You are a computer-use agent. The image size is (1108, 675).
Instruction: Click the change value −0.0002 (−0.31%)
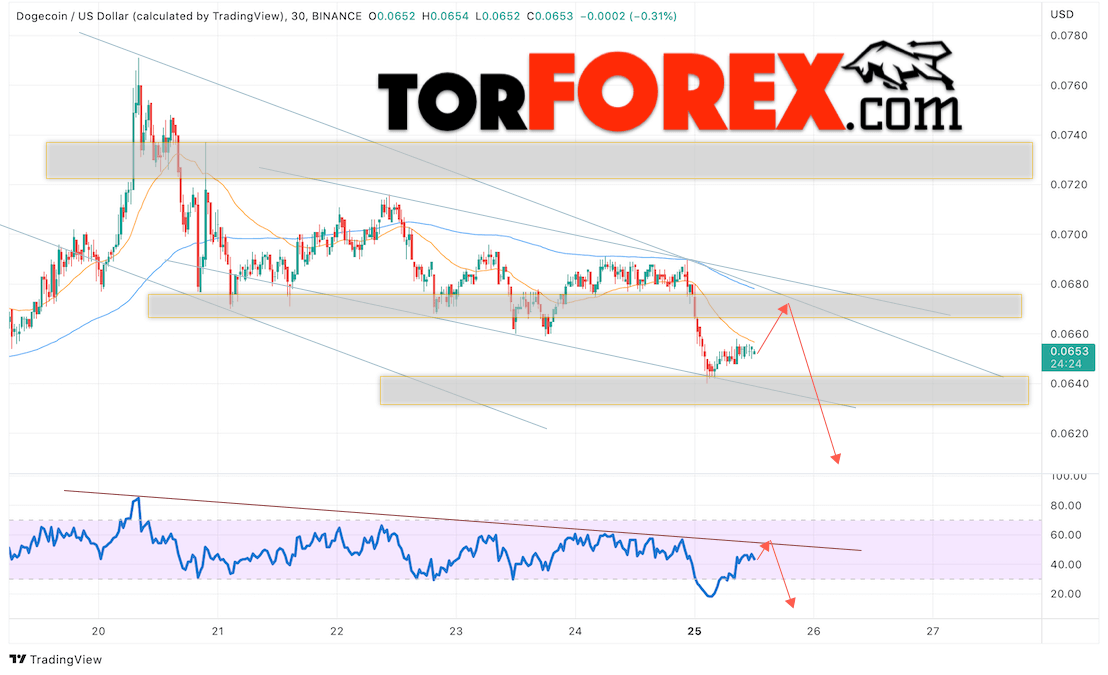pyautogui.click(x=628, y=16)
